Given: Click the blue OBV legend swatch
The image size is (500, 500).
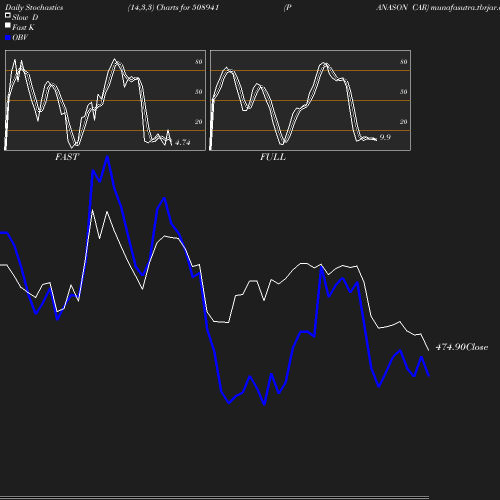Looking at the screenshot, I should click(8, 38).
